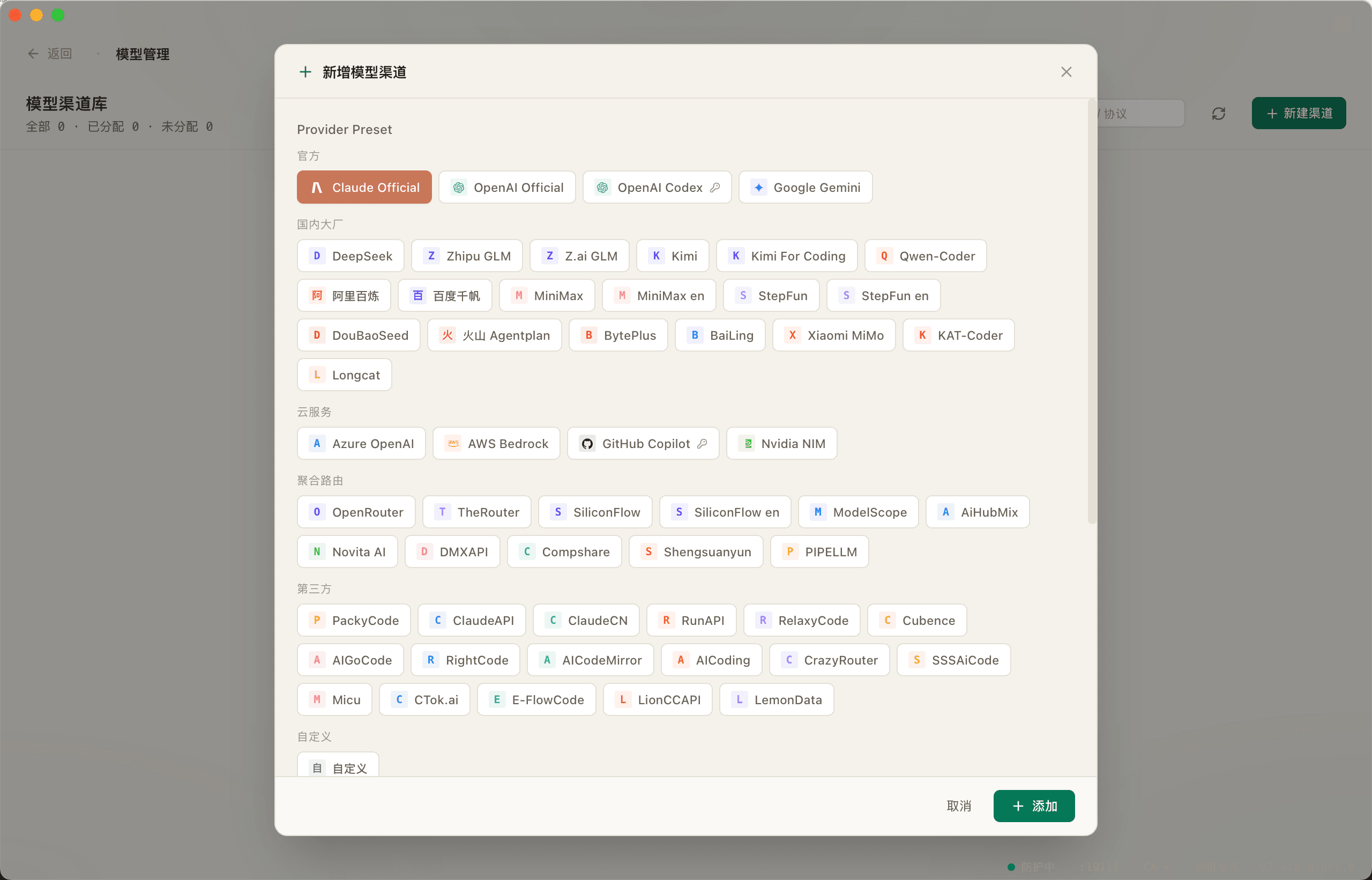Pick the KAT-Coder provider

coord(958,335)
